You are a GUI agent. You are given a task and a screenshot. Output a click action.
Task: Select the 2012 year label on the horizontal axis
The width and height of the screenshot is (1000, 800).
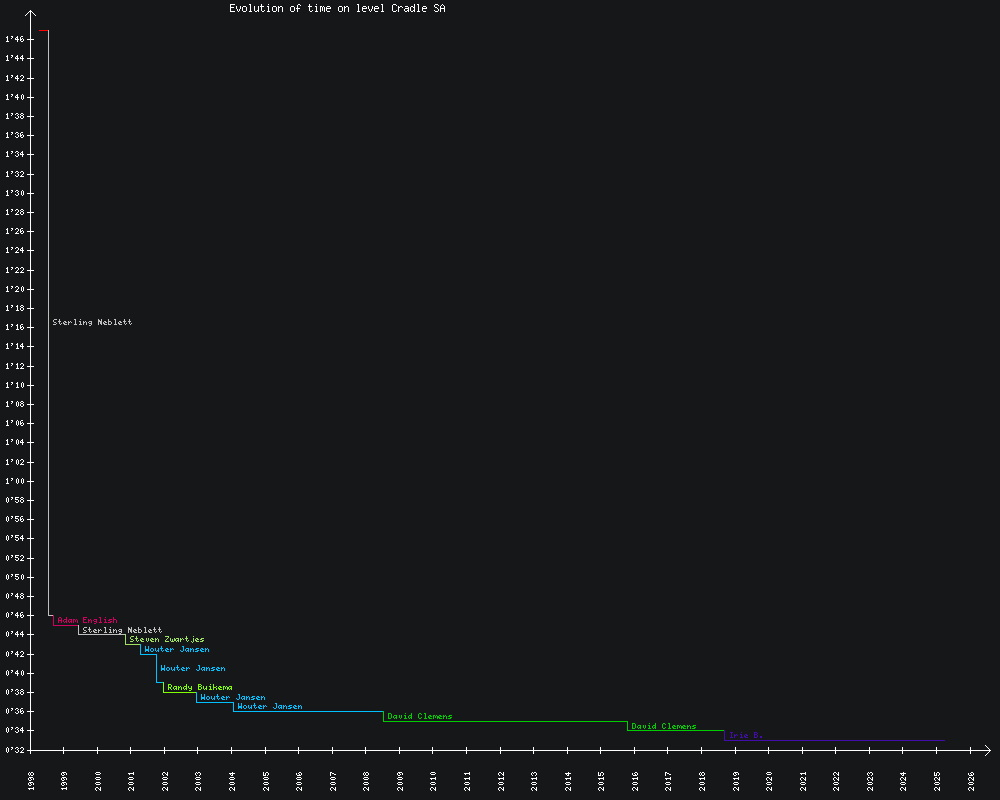tap(501, 780)
